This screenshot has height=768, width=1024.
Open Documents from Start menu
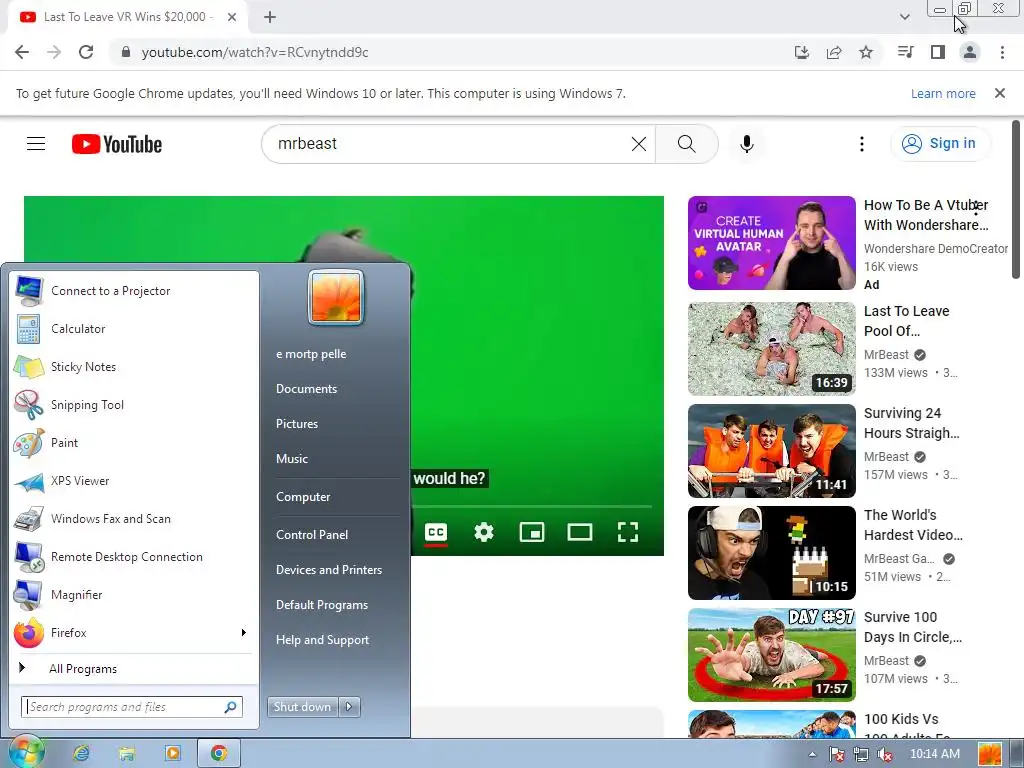tap(306, 389)
